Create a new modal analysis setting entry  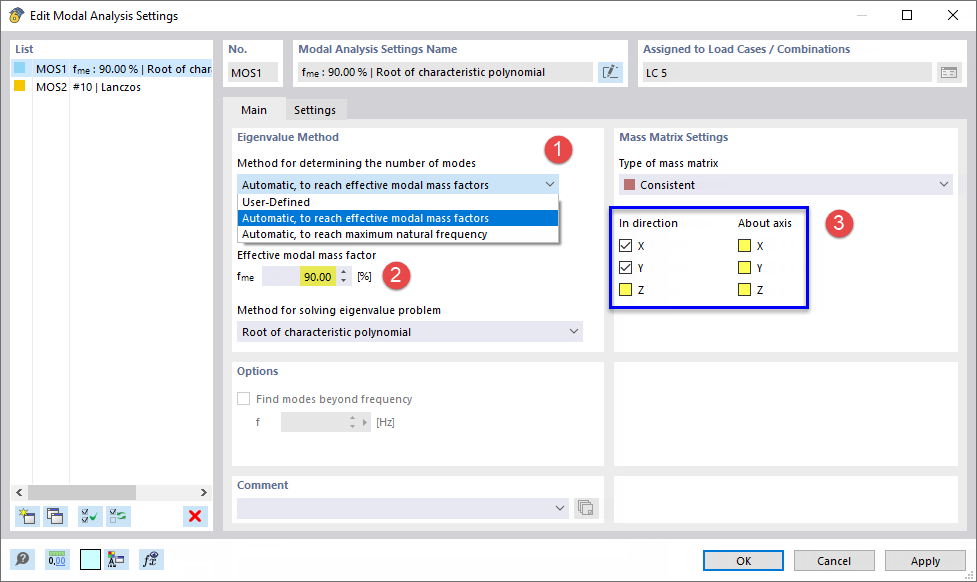click(25, 516)
